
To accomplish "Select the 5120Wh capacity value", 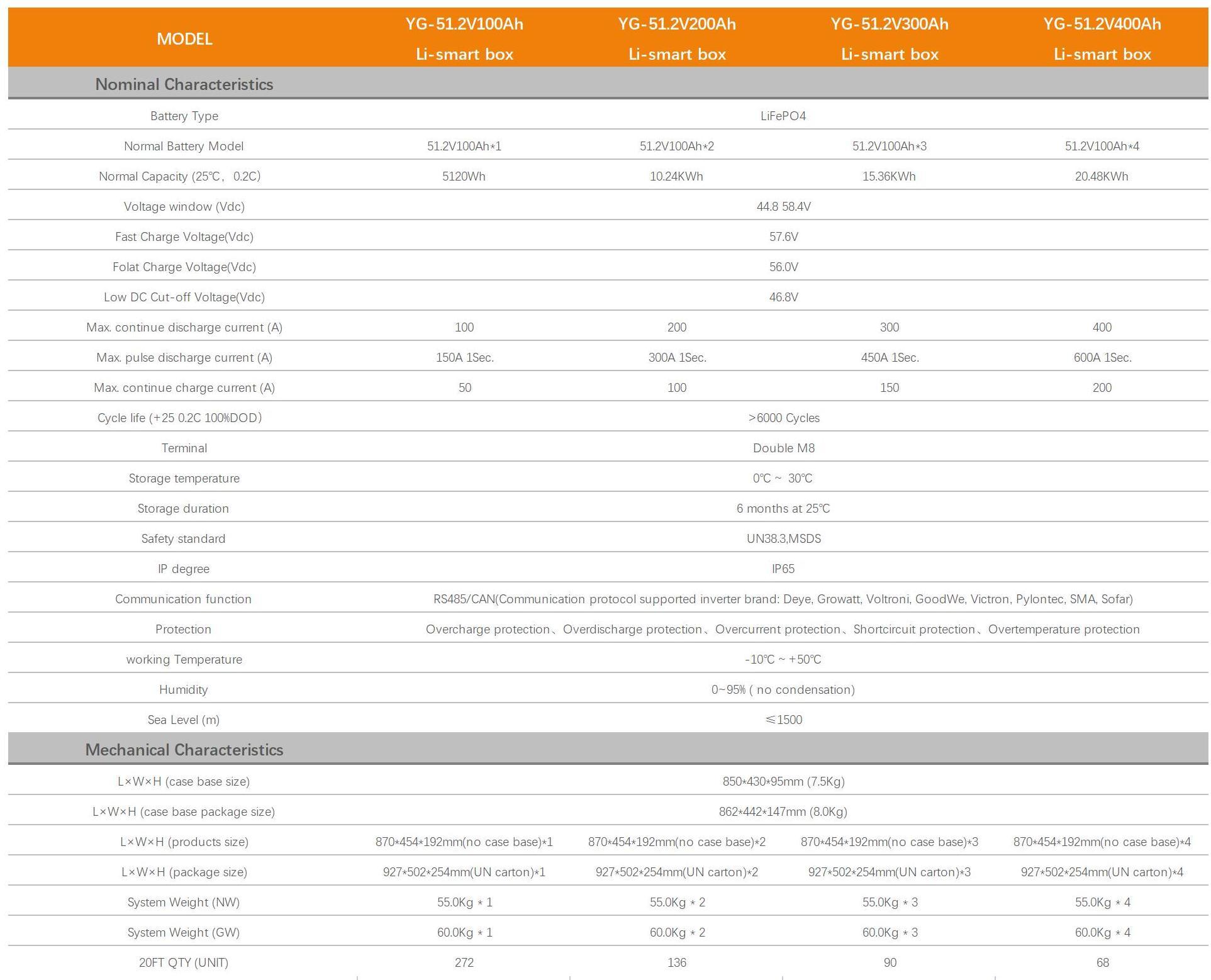I will click(x=464, y=176).
